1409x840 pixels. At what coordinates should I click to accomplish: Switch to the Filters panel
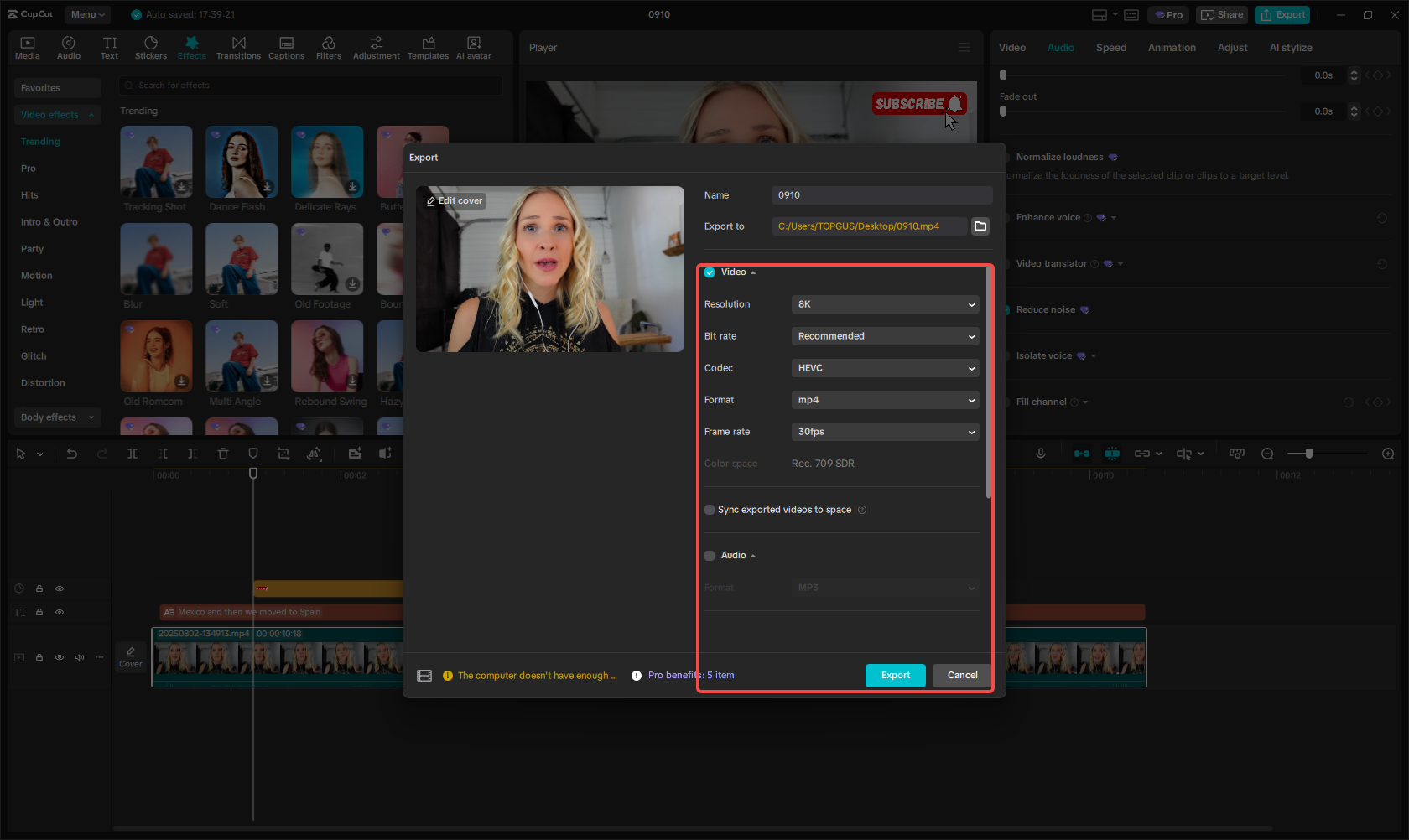click(x=328, y=47)
